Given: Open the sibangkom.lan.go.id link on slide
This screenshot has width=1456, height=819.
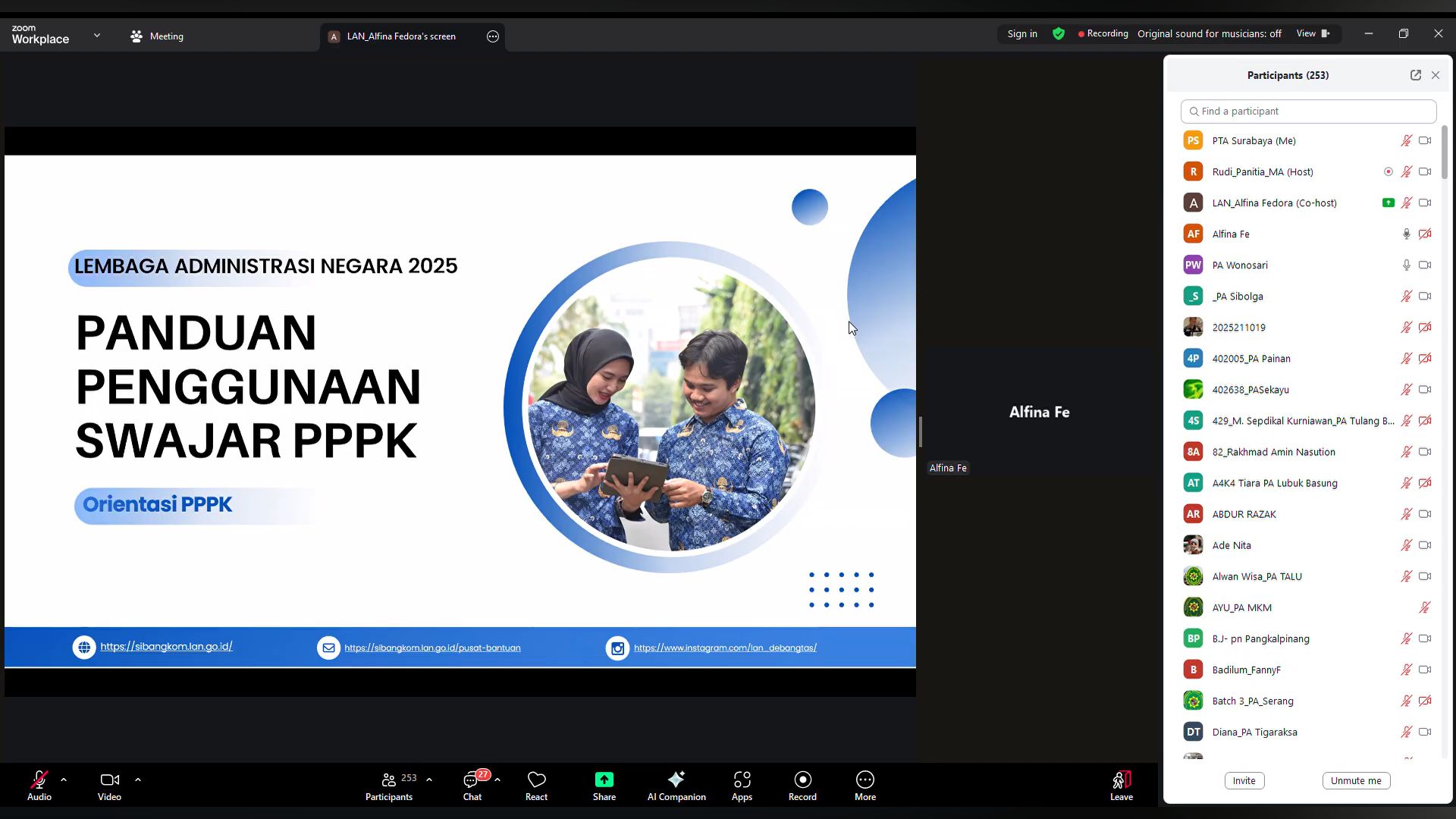Looking at the screenshot, I should [x=166, y=646].
